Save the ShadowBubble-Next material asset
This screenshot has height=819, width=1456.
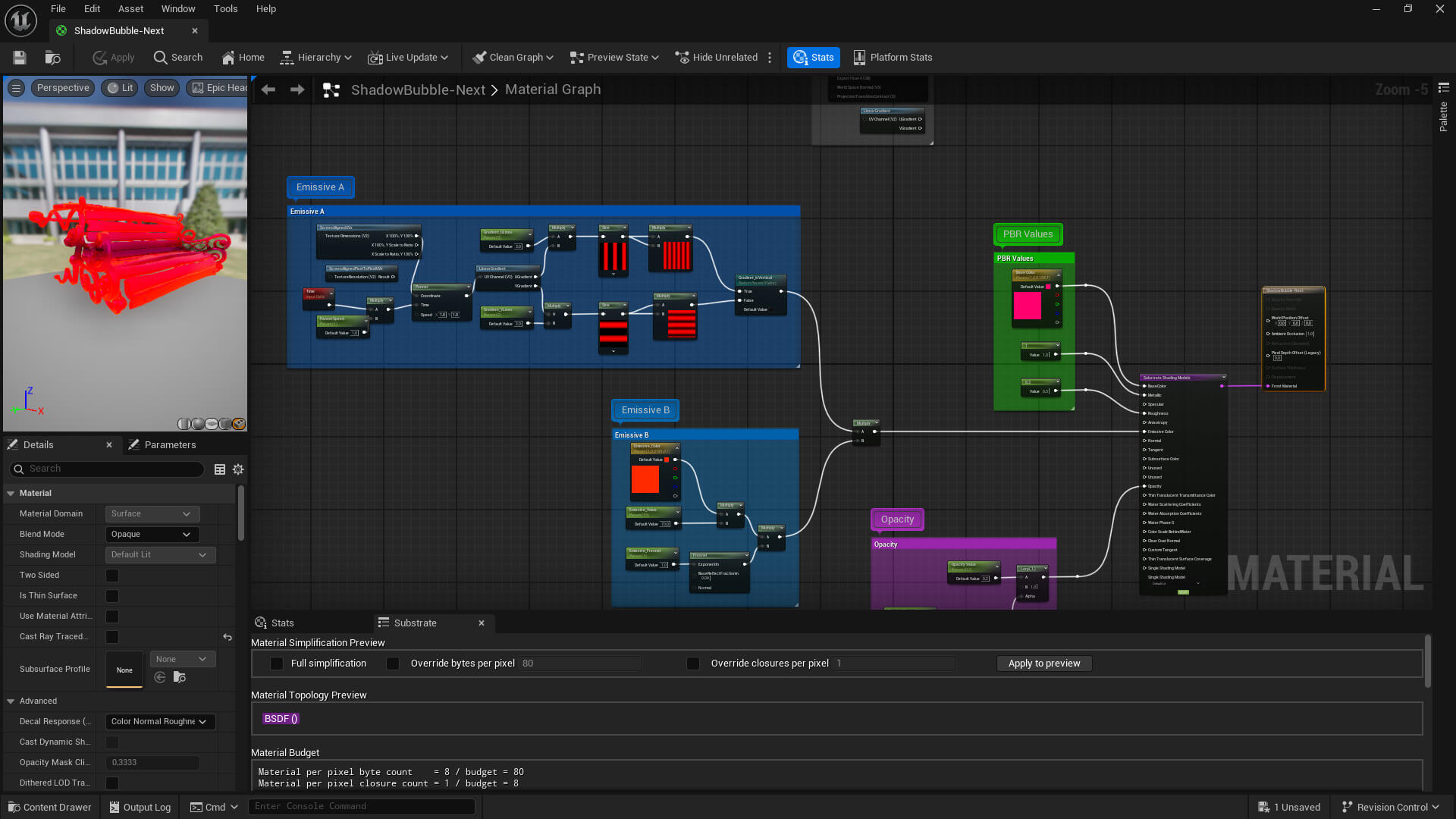[x=19, y=57]
